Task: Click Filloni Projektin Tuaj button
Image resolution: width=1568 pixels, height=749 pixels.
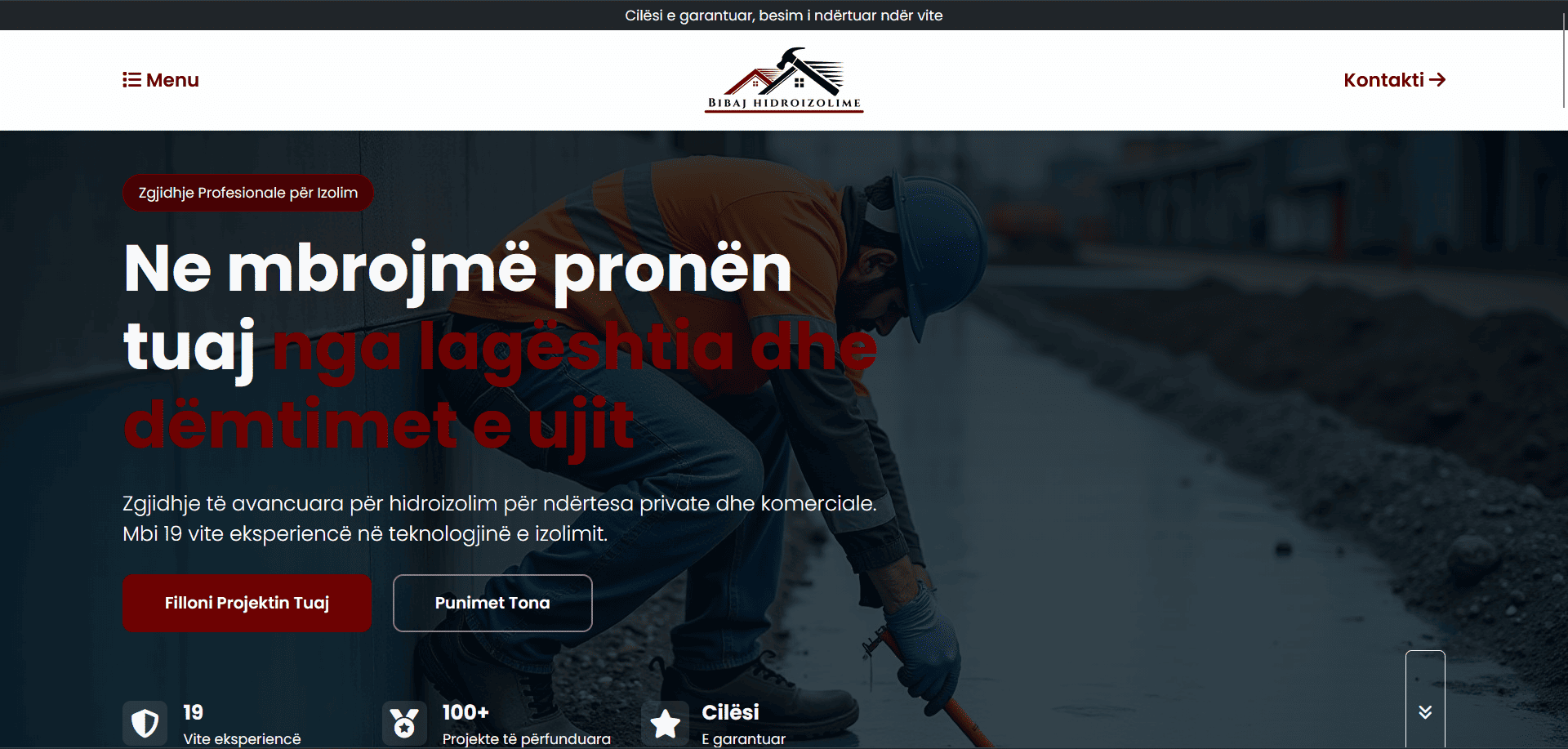Action: point(247,603)
